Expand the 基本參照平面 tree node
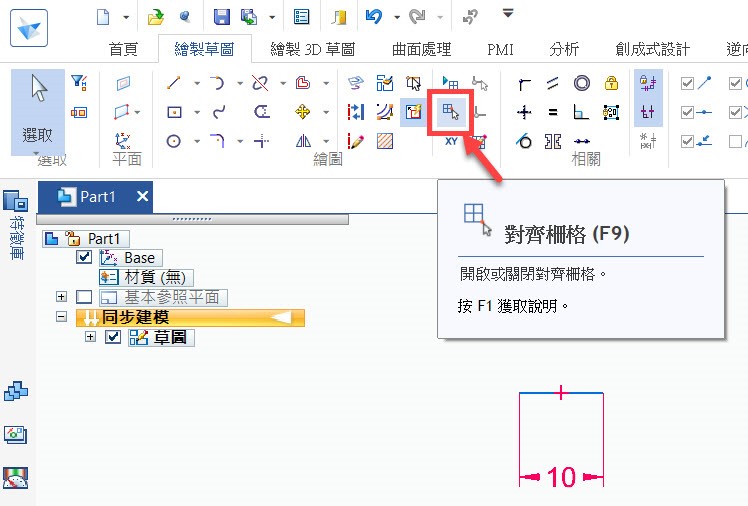This screenshot has height=506, width=748. [62, 297]
